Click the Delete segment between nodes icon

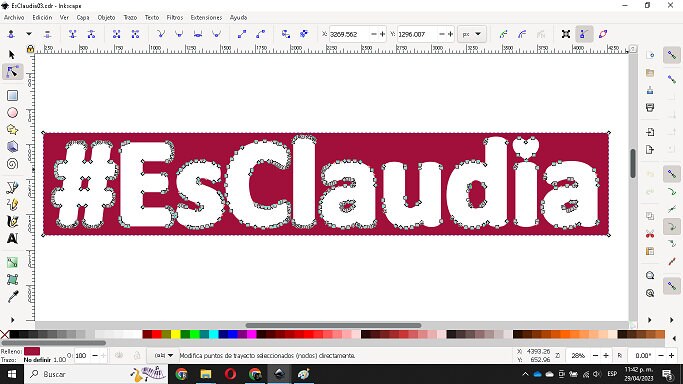point(135,34)
